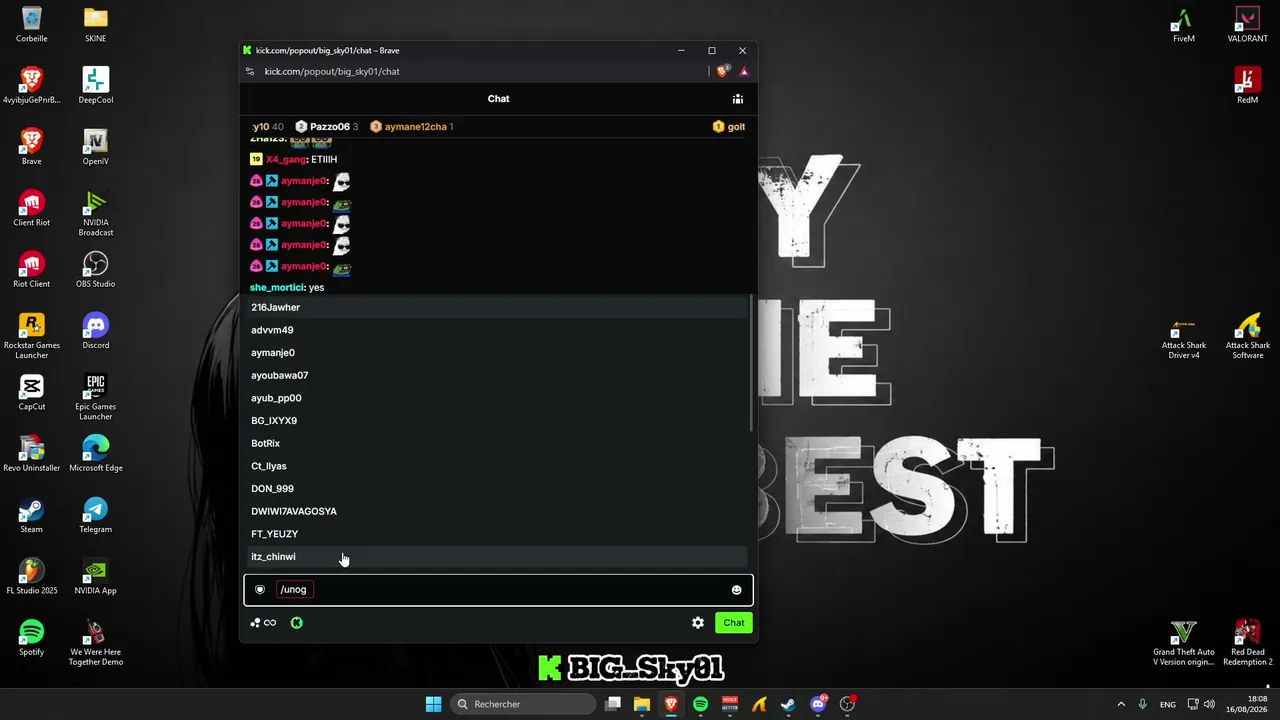Open Discord from the taskbar
The image size is (1280, 720).
818,704
